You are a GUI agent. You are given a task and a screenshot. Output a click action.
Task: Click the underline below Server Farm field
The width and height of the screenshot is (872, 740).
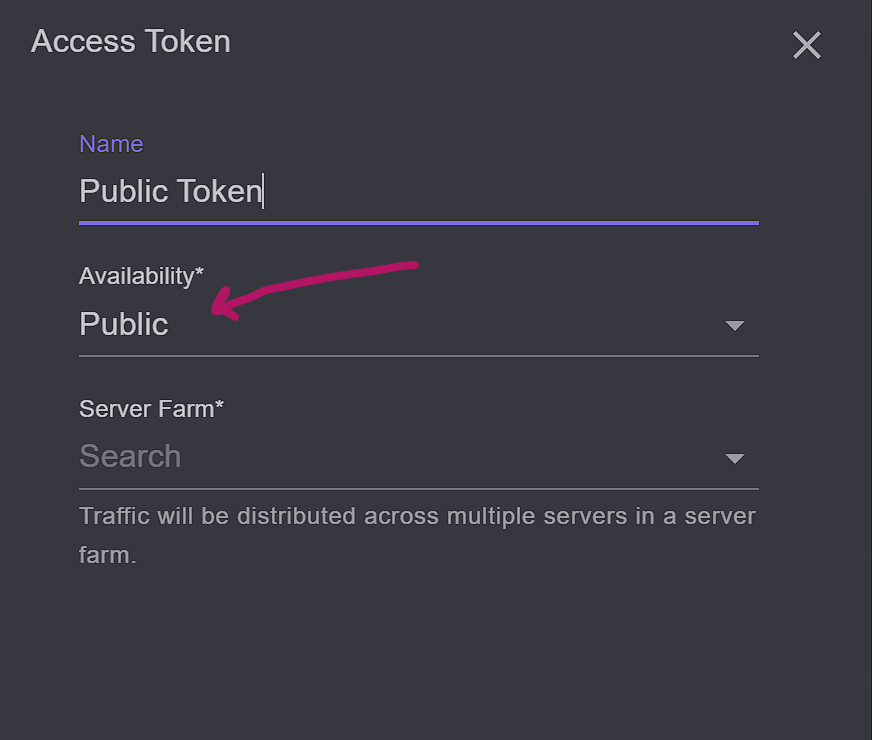coord(418,488)
